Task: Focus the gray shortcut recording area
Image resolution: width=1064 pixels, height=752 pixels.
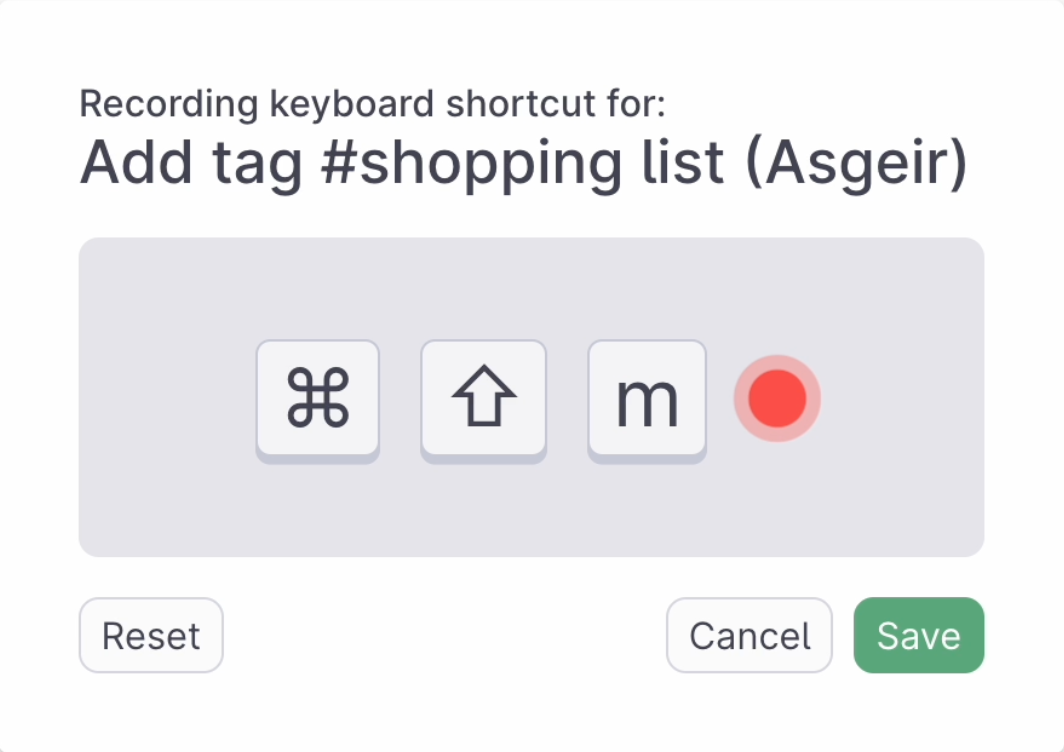Action: tap(531, 397)
